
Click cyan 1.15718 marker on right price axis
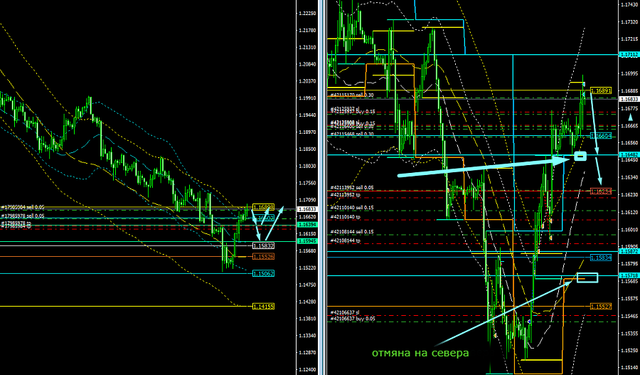[629, 275]
